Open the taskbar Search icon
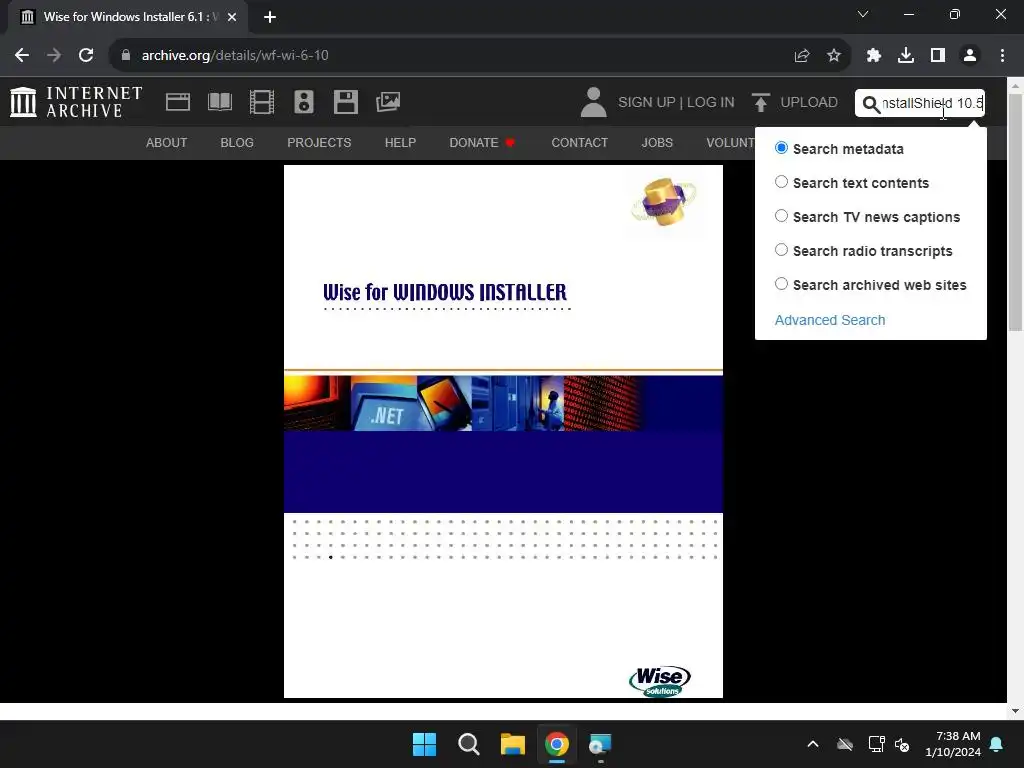This screenshot has width=1024, height=768. (469, 744)
